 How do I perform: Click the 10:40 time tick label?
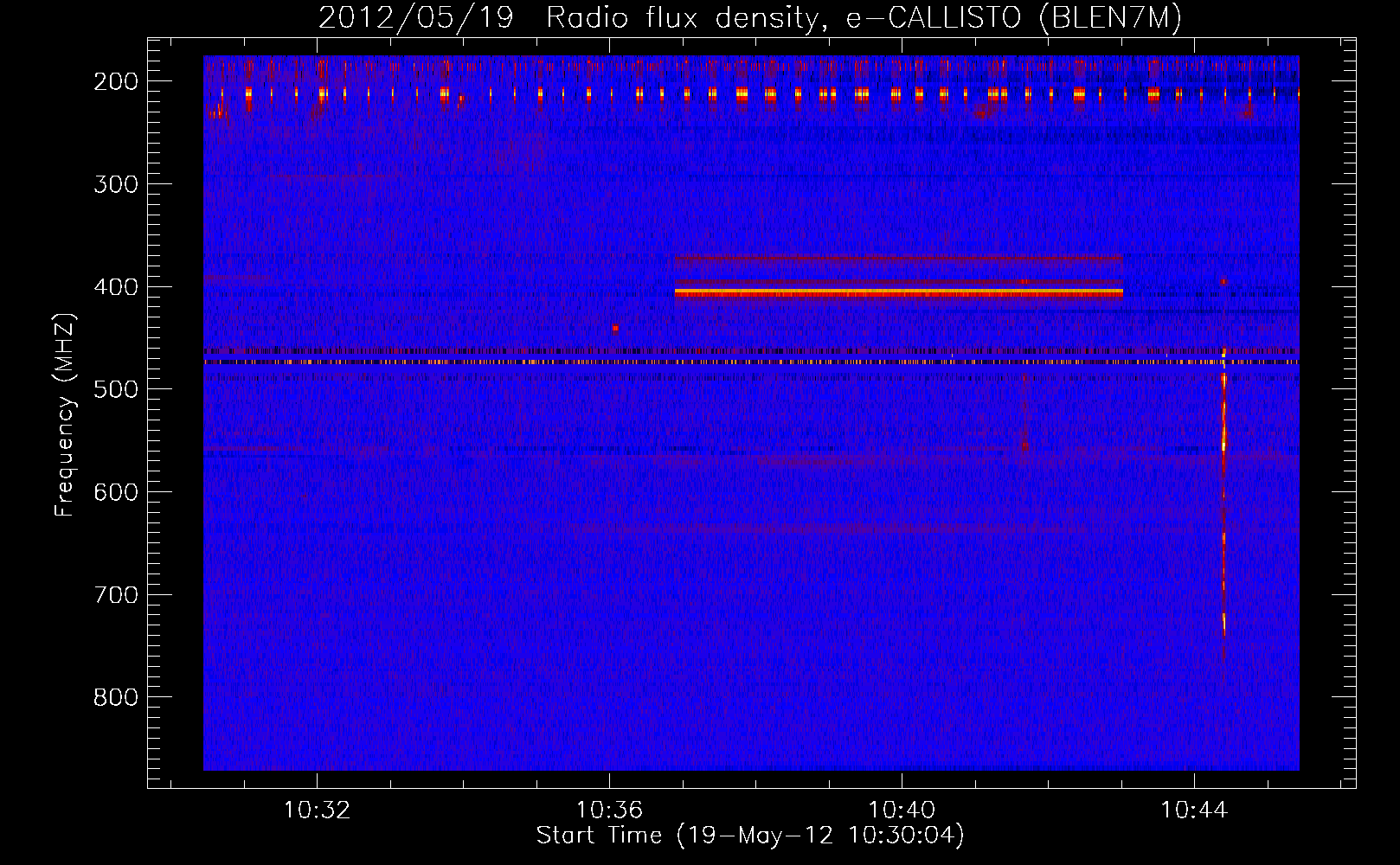pyautogui.click(x=902, y=811)
